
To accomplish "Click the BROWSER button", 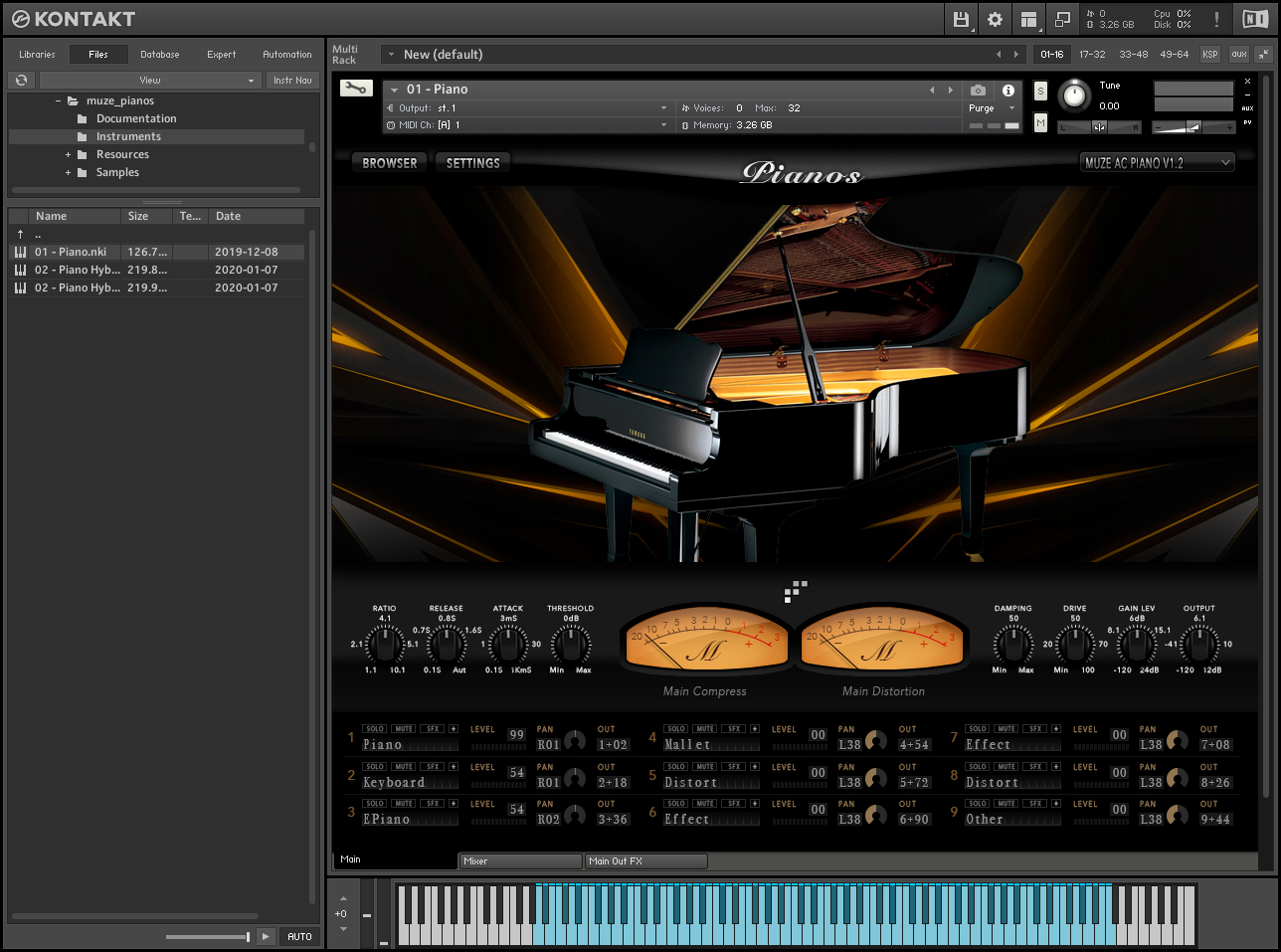I will (390, 163).
